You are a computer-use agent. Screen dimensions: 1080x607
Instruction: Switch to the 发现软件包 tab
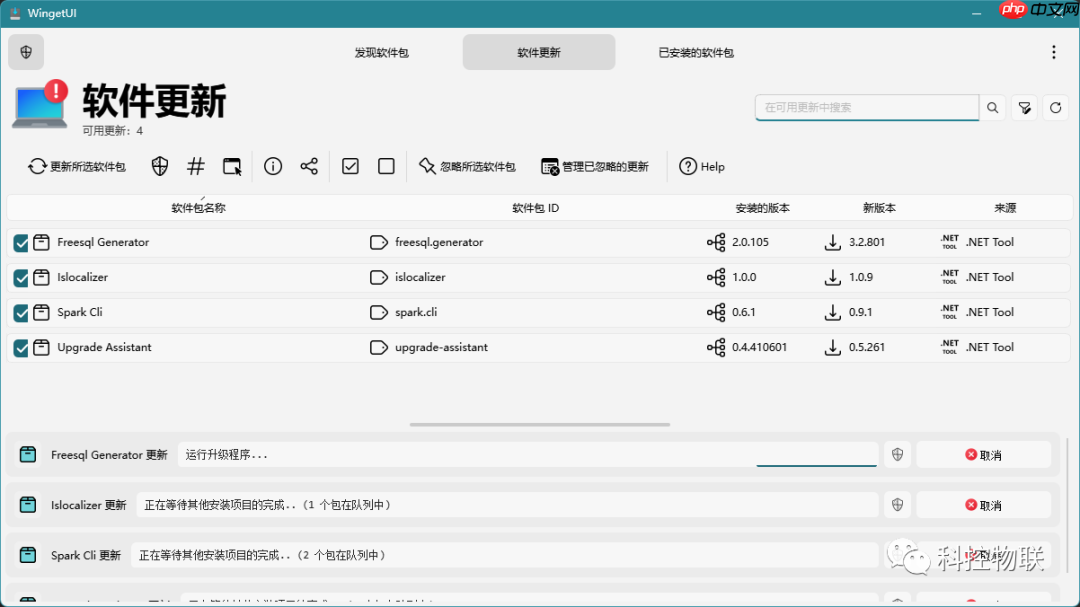[383, 51]
